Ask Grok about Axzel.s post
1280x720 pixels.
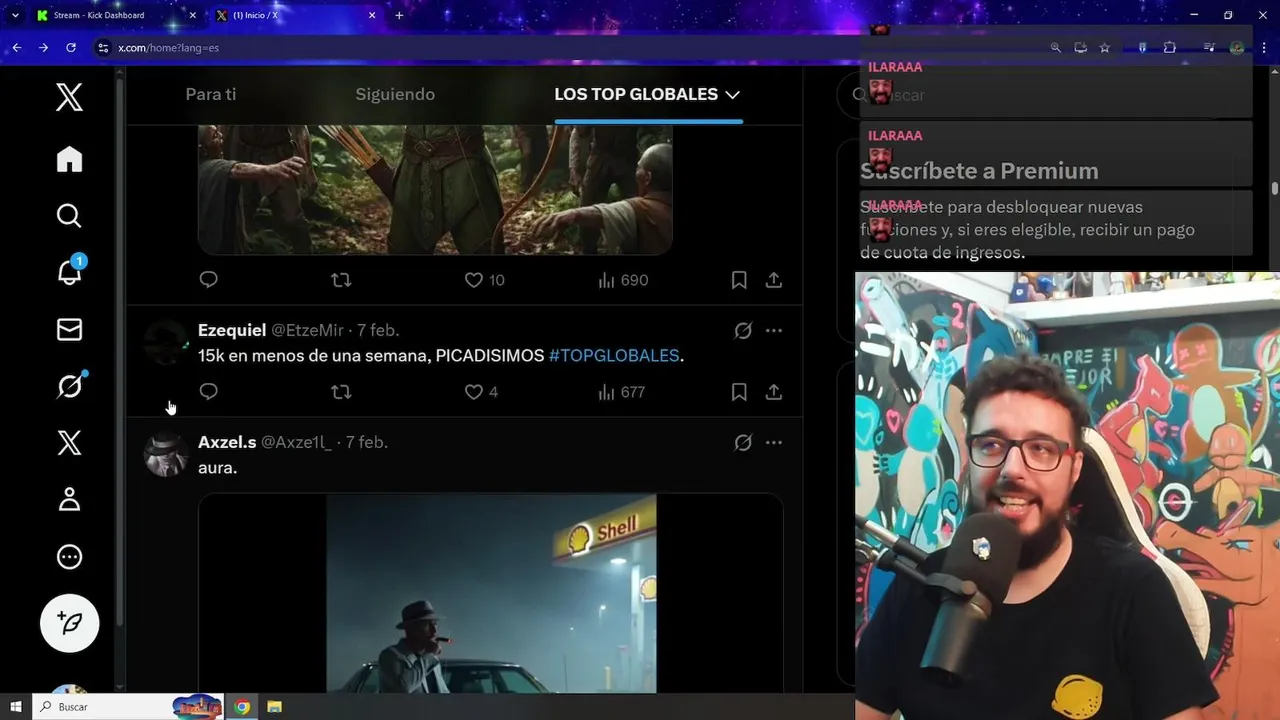tap(743, 442)
